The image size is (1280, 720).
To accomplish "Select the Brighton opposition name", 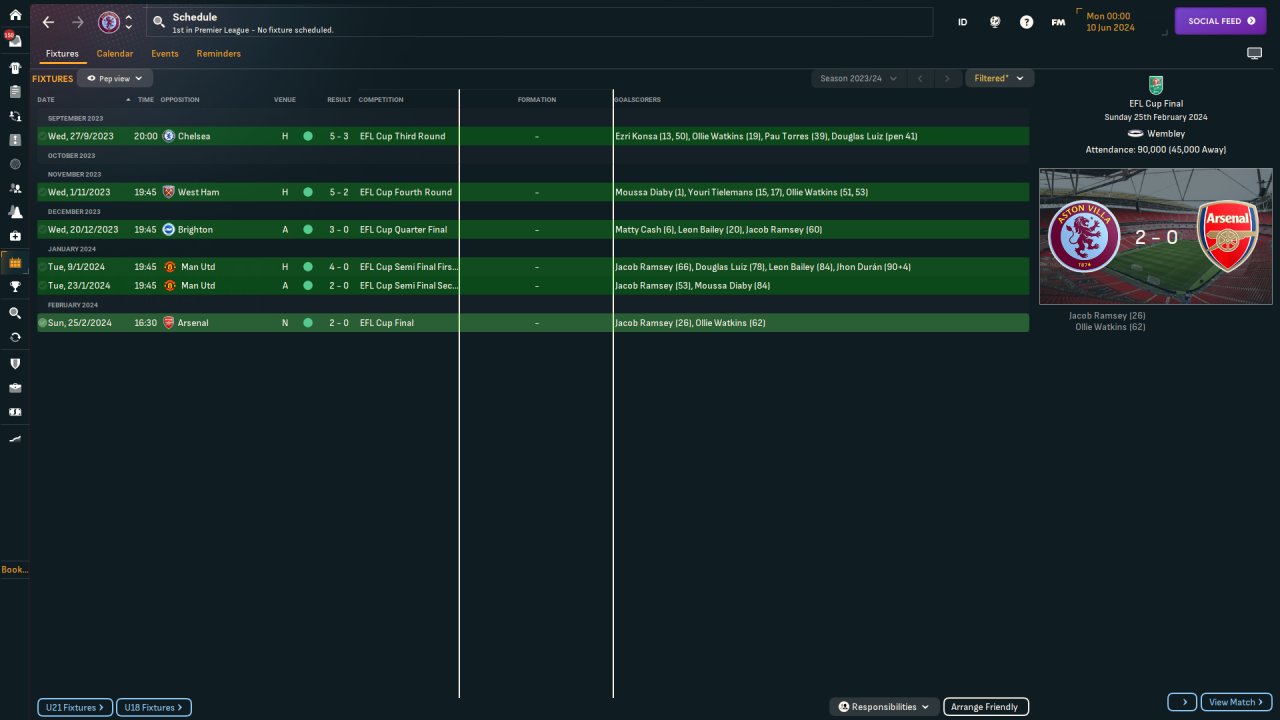I will [195, 230].
